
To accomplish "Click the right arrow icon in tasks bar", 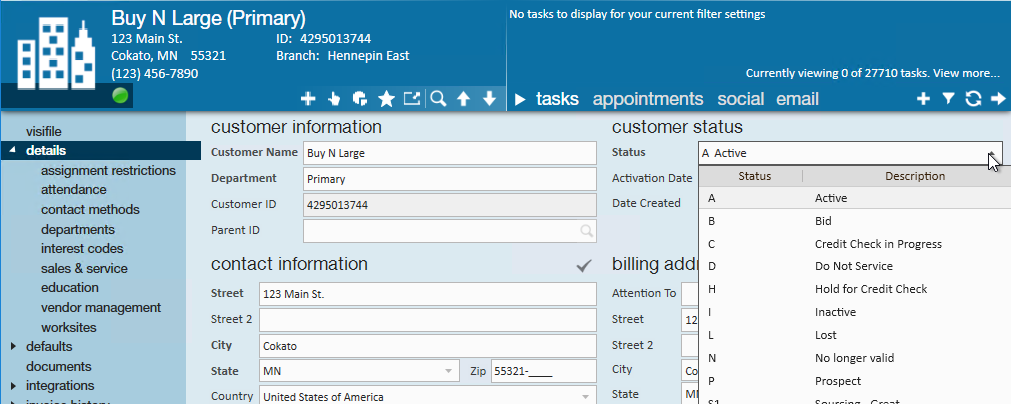I will click(x=998, y=99).
